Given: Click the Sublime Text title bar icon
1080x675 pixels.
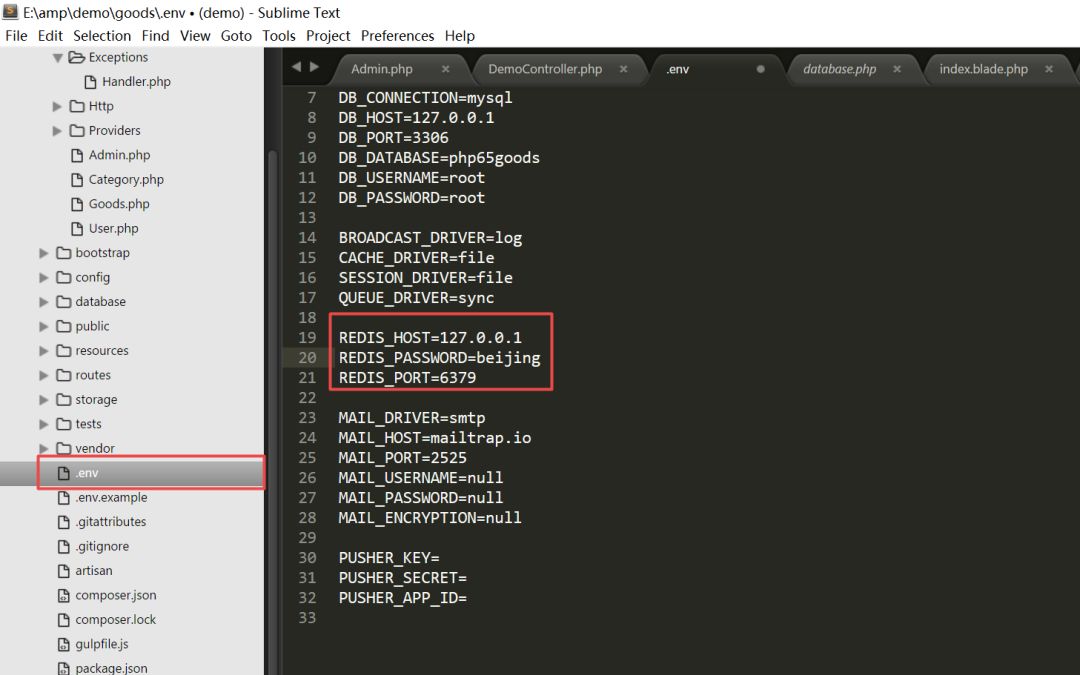Looking at the screenshot, I should [10, 12].
